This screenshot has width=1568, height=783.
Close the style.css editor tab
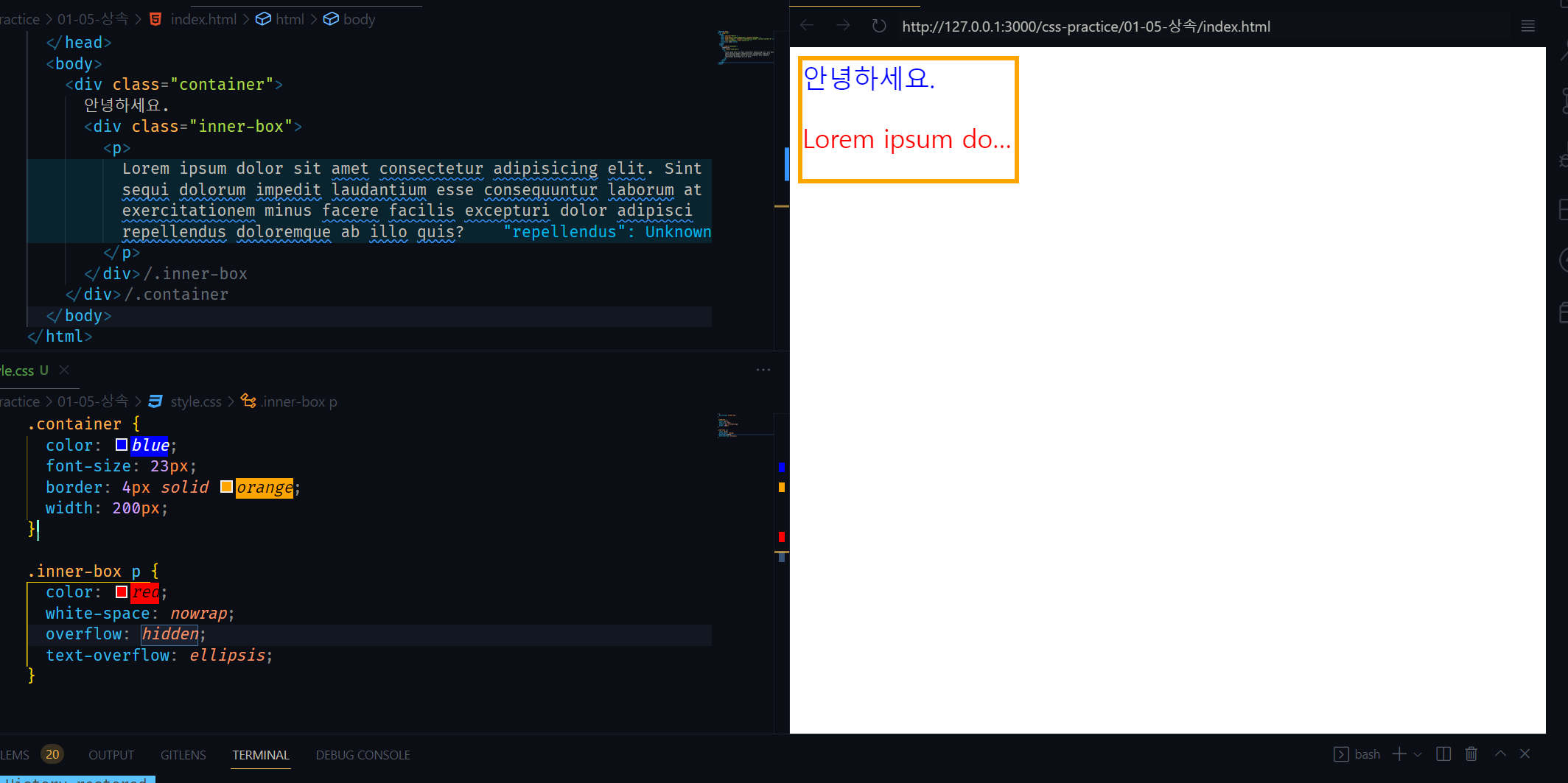pyautogui.click(x=64, y=370)
